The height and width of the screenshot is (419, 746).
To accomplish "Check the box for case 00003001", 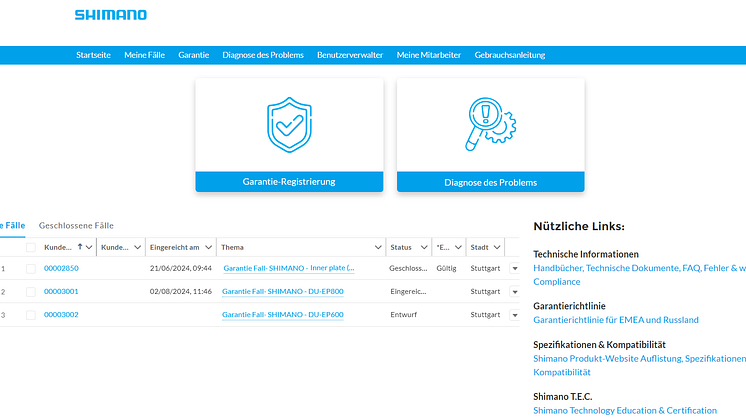I will (31, 292).
